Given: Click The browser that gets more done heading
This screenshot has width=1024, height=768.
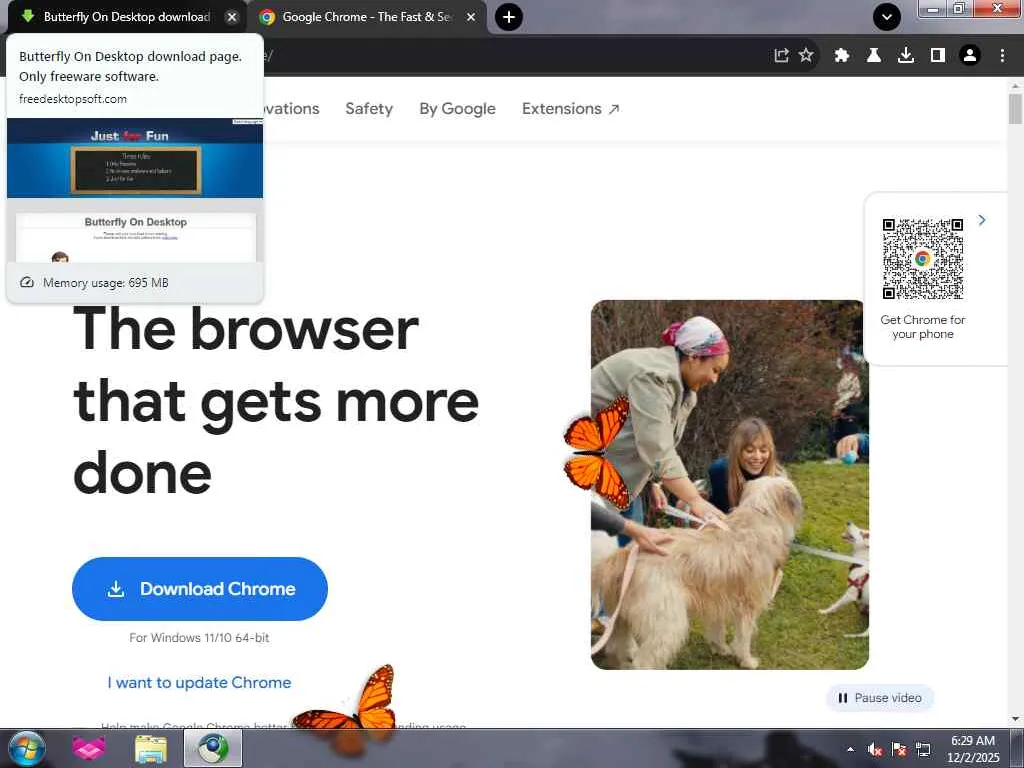Looking at the screenshot, I should (276, 401).
